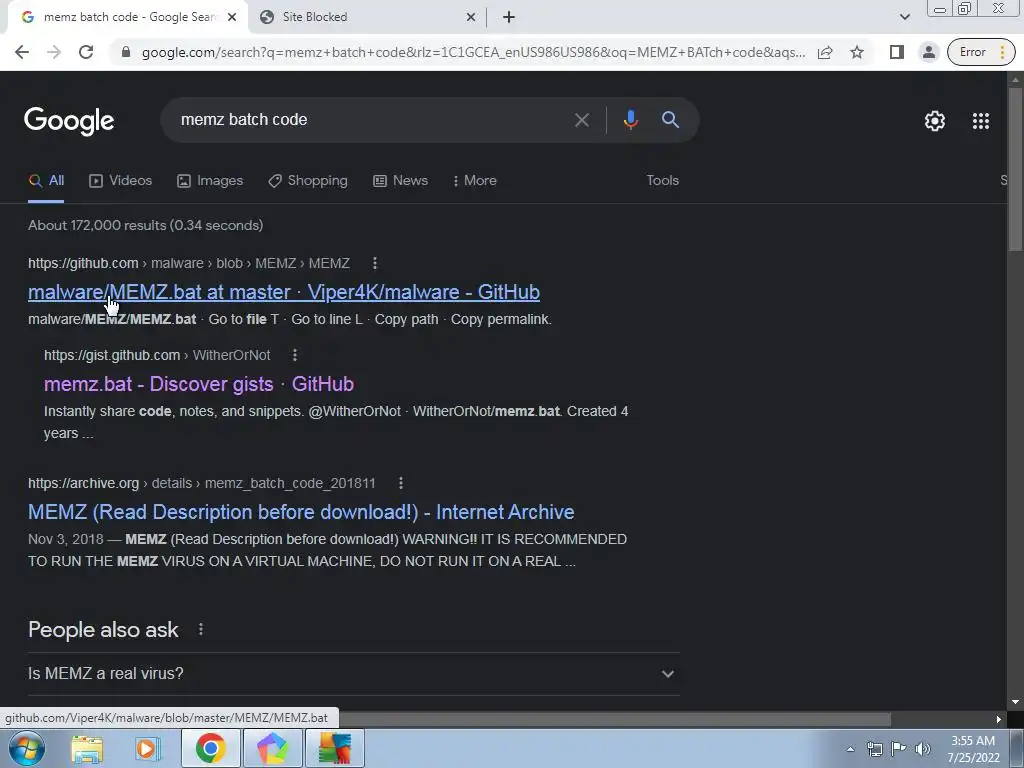Open the People also ask options menu
1024x768 pixels.
200,630
